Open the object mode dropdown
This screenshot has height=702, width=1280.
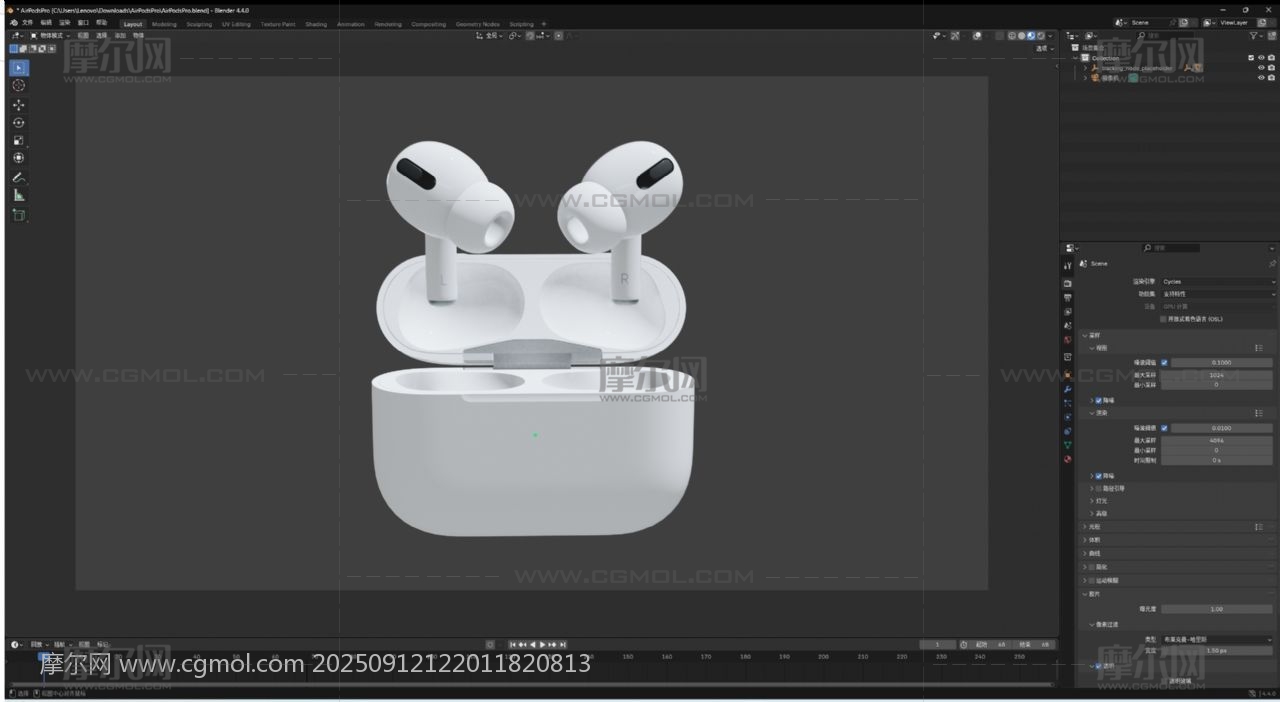[x=51, y=36]
